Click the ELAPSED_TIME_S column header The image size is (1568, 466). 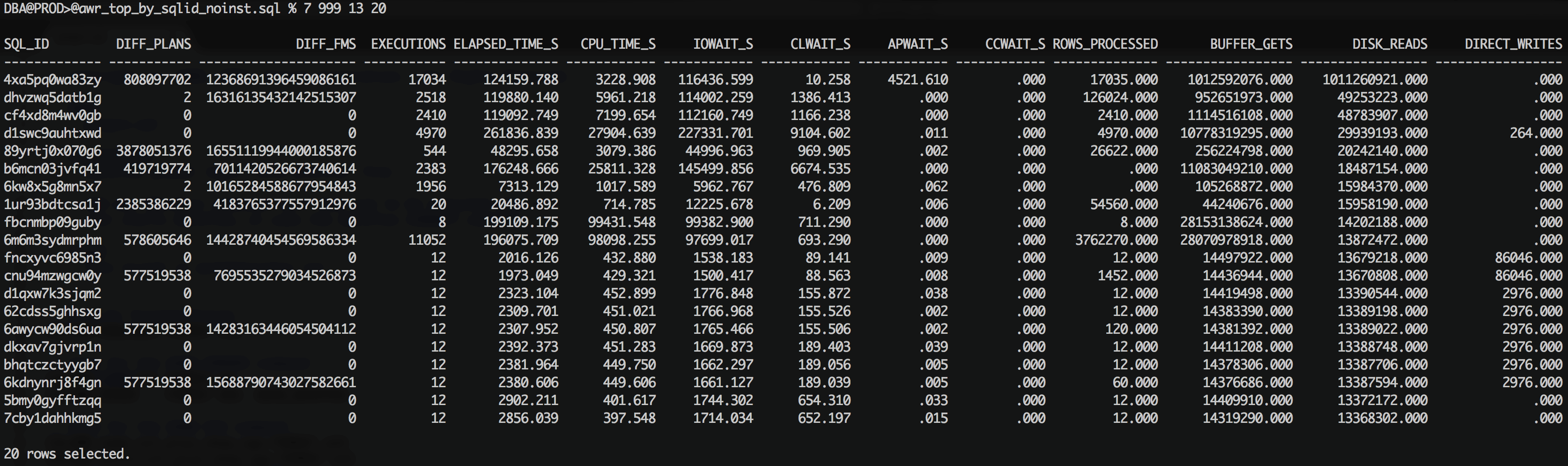pos(505,44)
